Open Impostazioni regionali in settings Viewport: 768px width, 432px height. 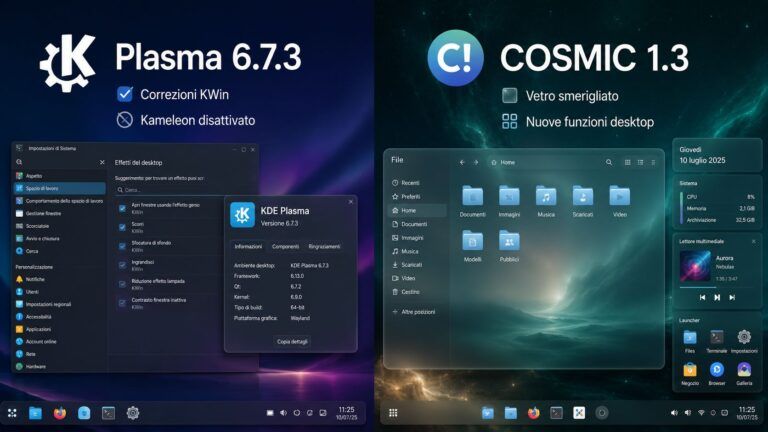[59, 304]
